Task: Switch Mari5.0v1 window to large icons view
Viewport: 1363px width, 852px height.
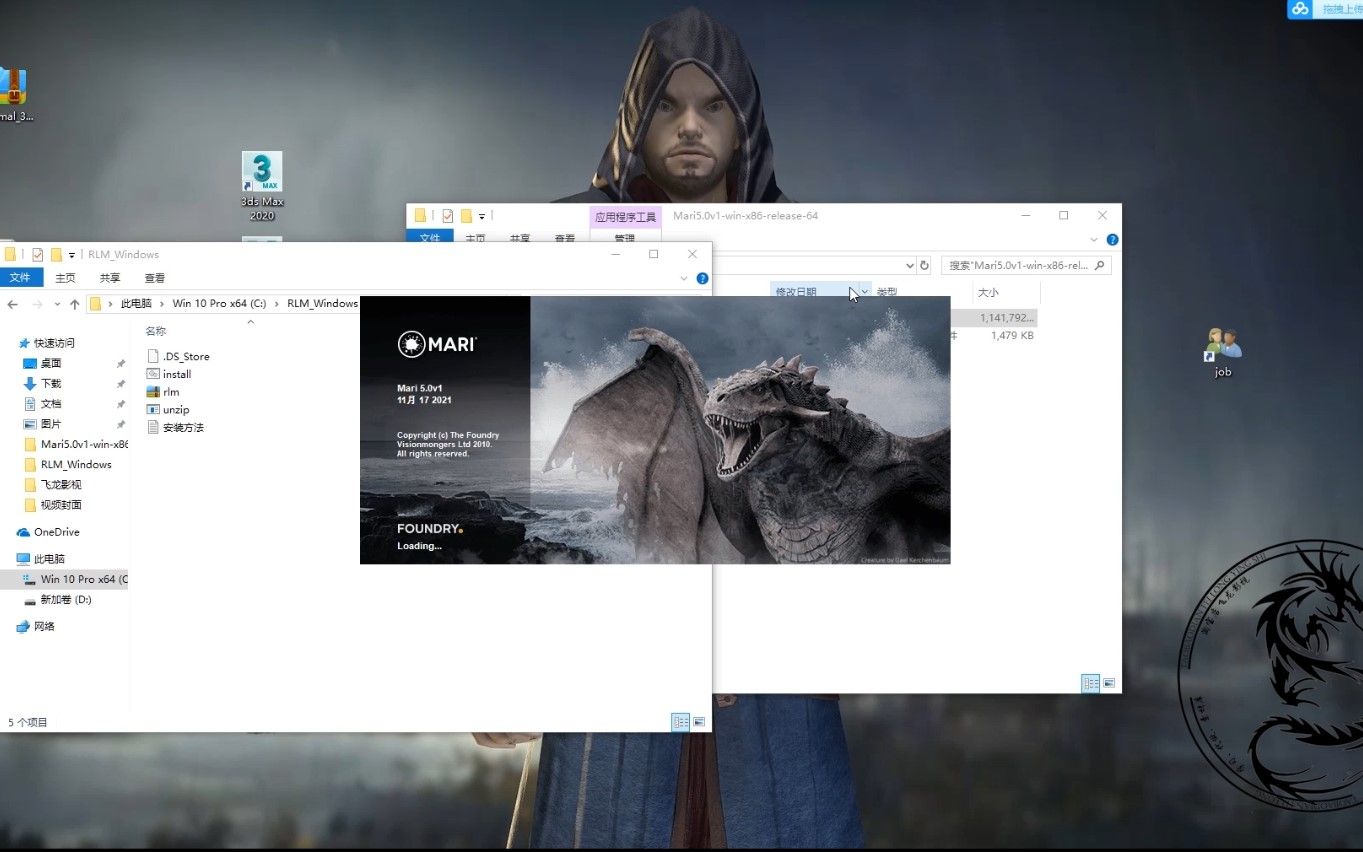Action: (1109, 683)
